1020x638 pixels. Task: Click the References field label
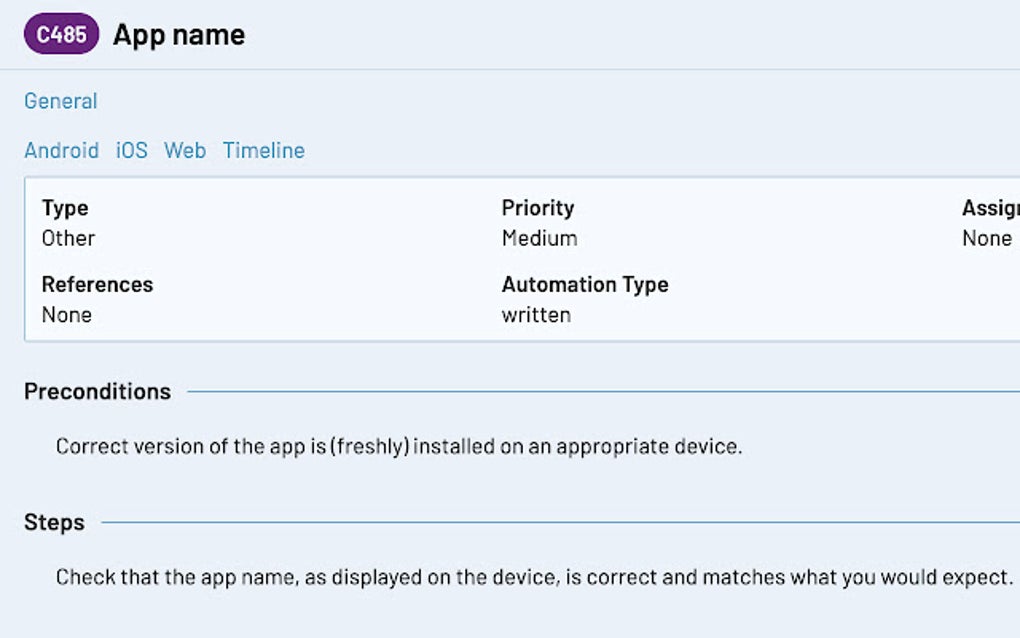[97, 284]
